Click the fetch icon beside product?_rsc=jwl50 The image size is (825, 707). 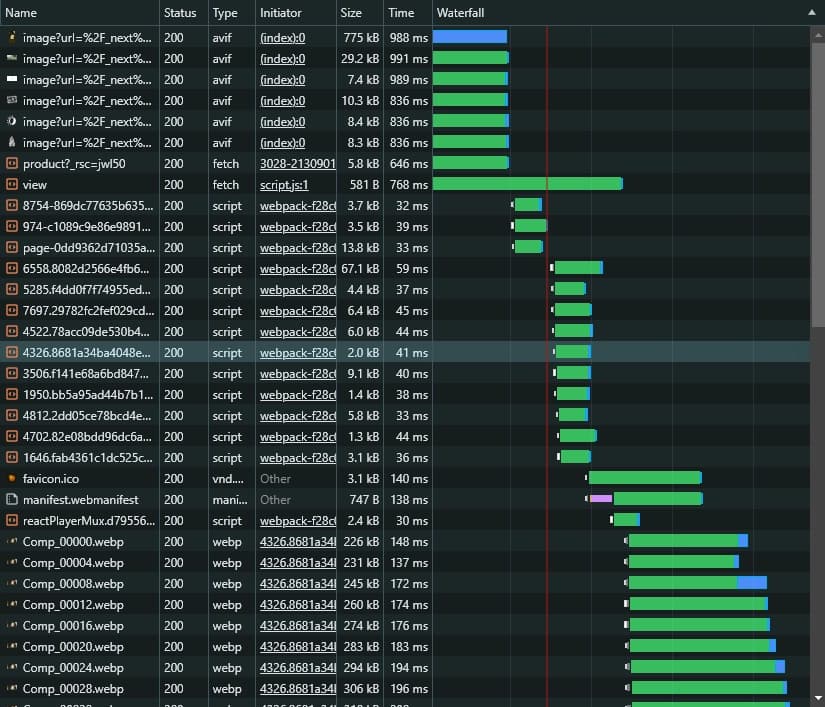pos(12,164)
